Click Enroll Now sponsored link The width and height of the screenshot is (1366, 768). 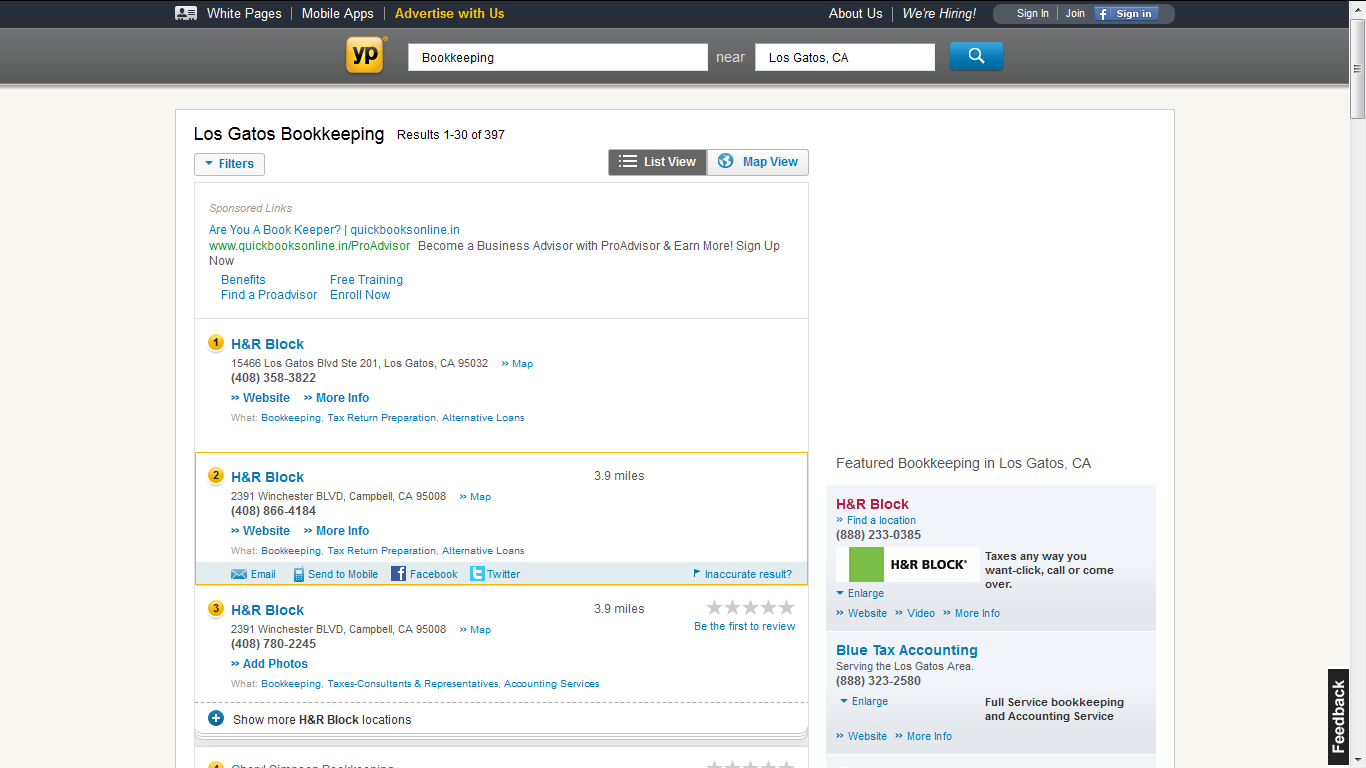tap(360, 295)
